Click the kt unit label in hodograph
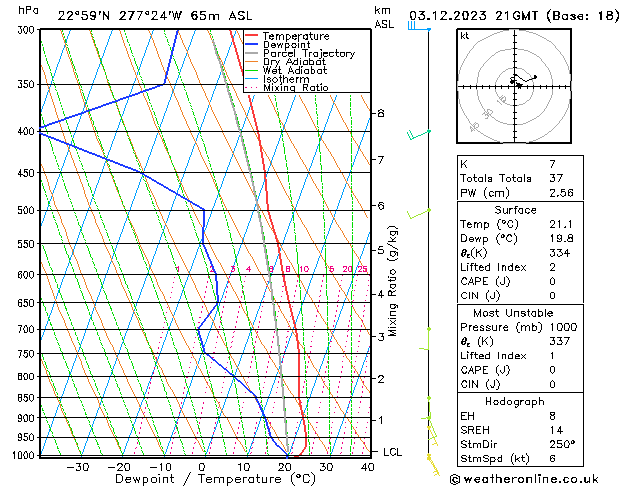 click(x=465, y=36)
